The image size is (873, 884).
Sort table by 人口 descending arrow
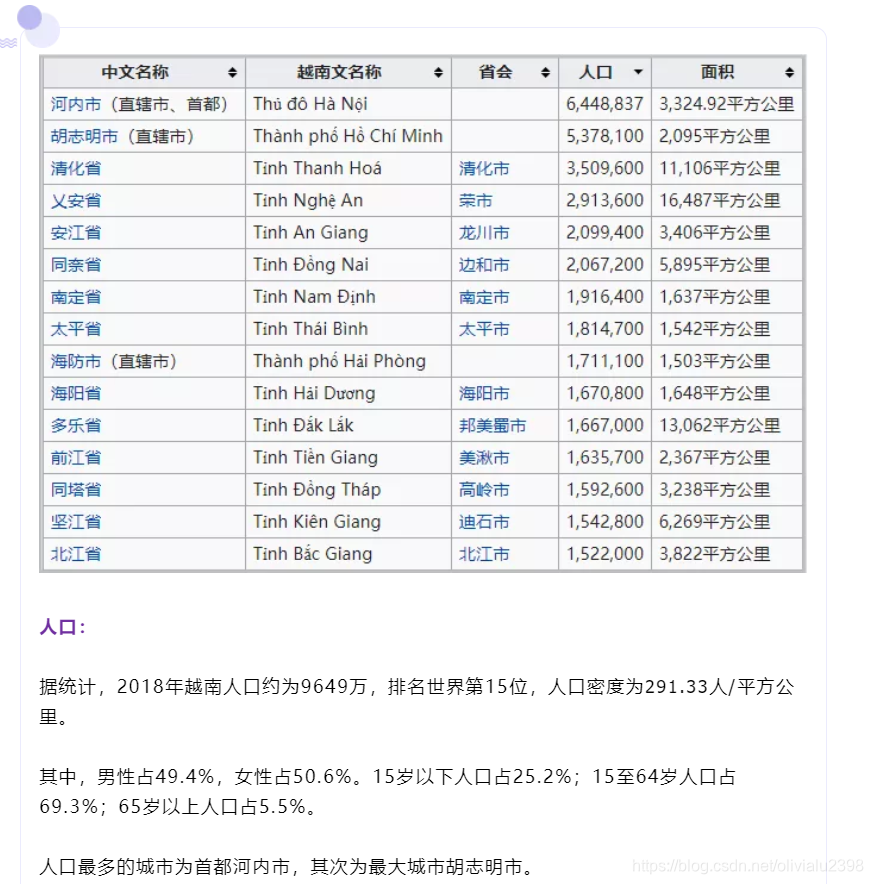(x=638, y=72)
